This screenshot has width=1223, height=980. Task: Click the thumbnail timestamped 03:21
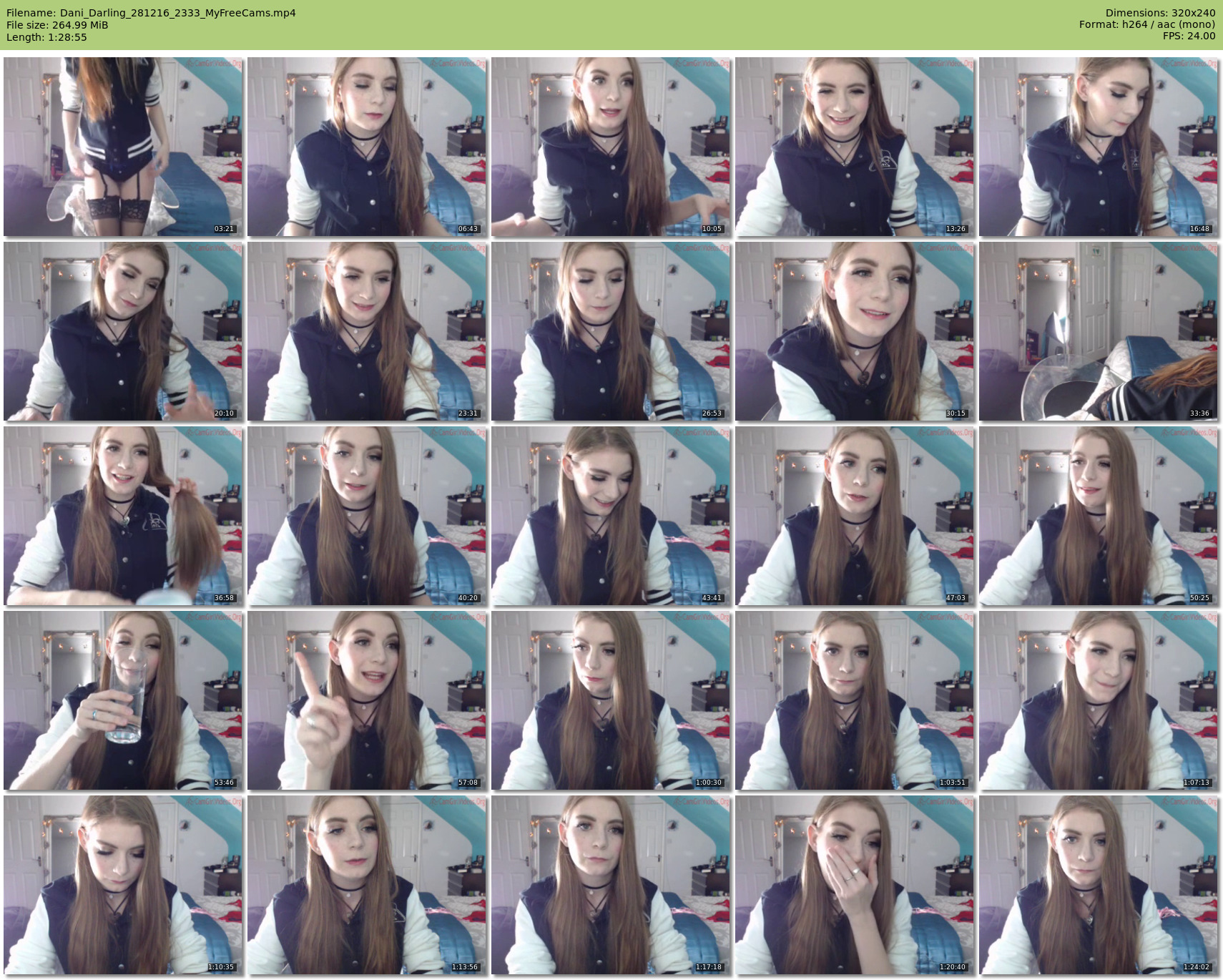123,147
